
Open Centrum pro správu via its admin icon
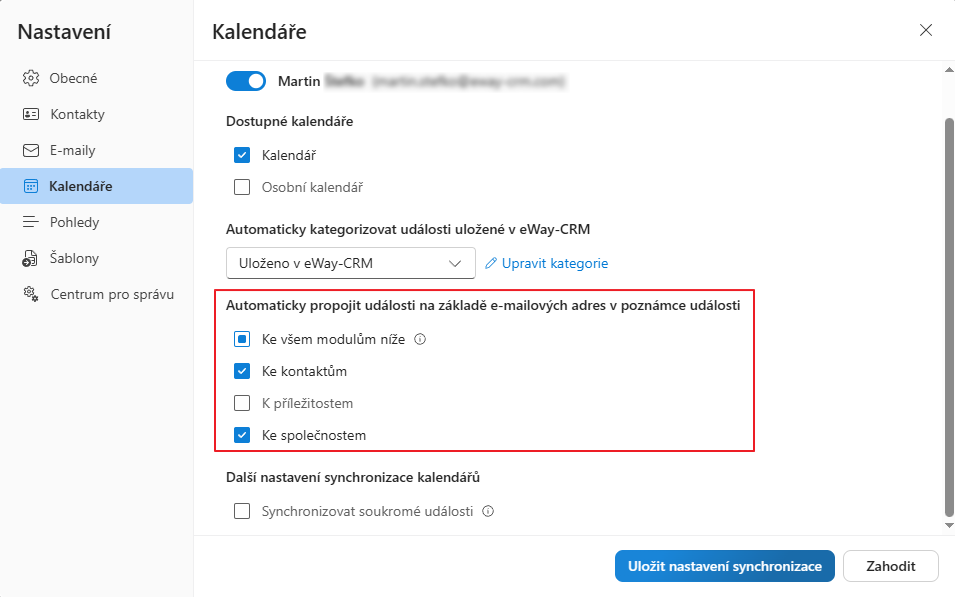32,294
